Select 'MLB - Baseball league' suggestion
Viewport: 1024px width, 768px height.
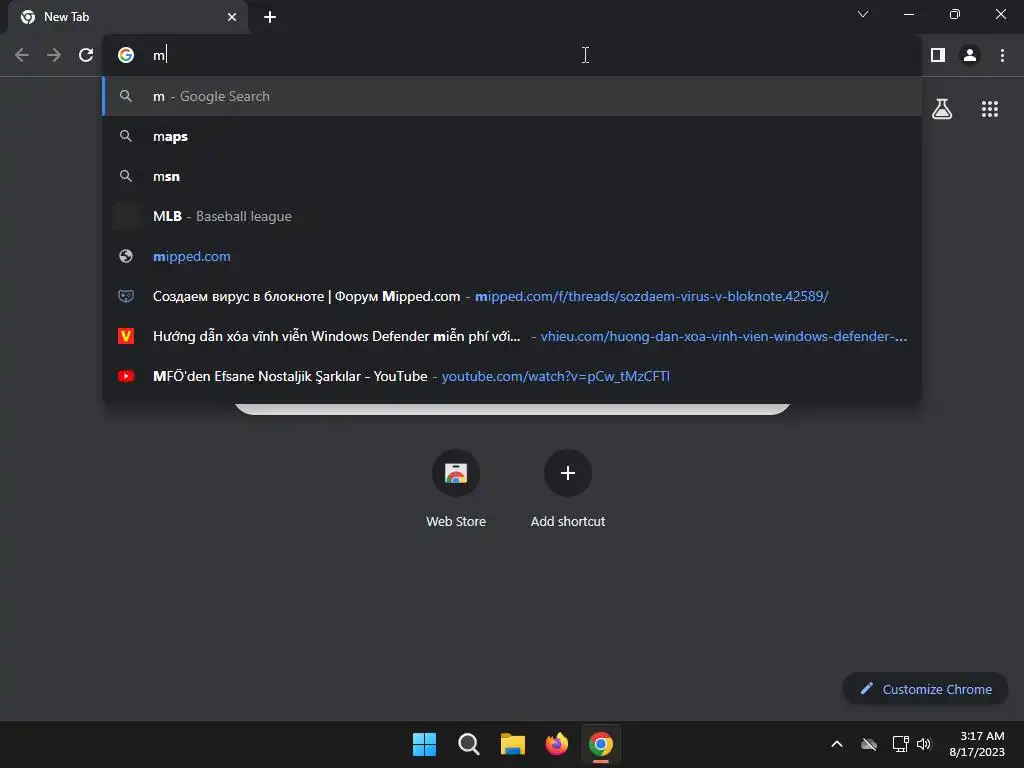512,216
